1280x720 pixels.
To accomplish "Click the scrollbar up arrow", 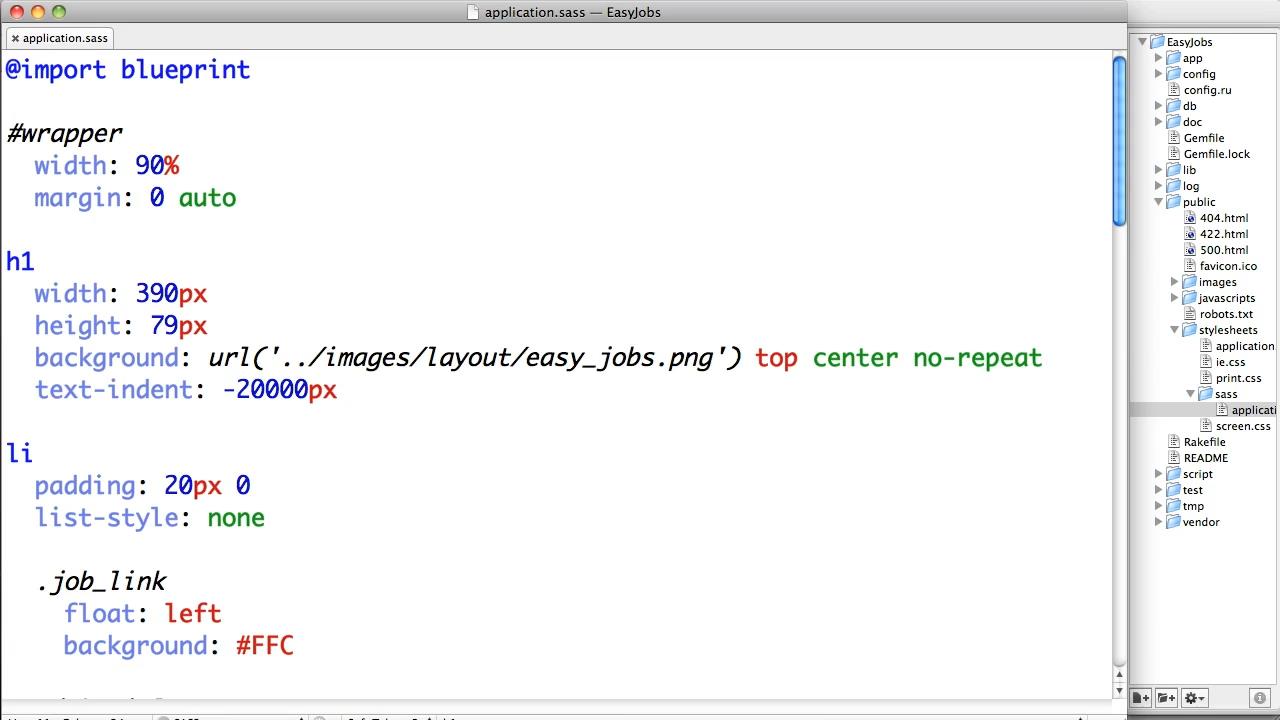I will coord(1119,675).
